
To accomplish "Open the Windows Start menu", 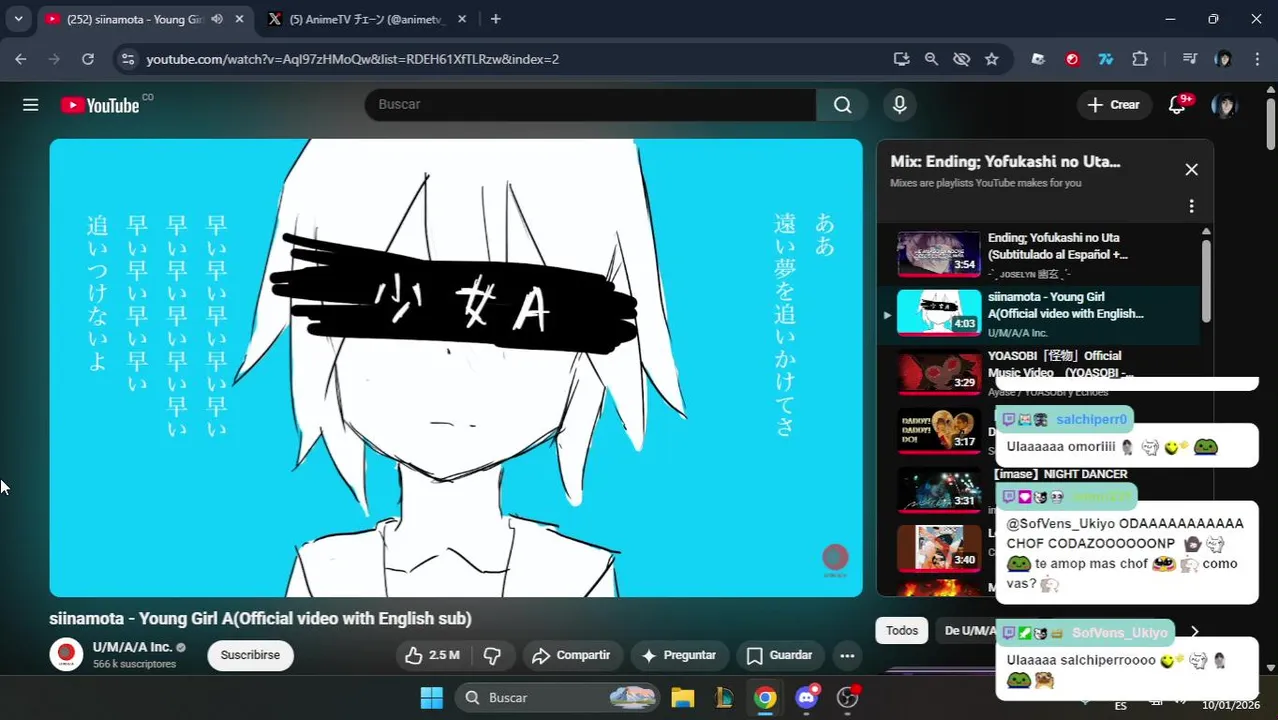I will (432, 698).
